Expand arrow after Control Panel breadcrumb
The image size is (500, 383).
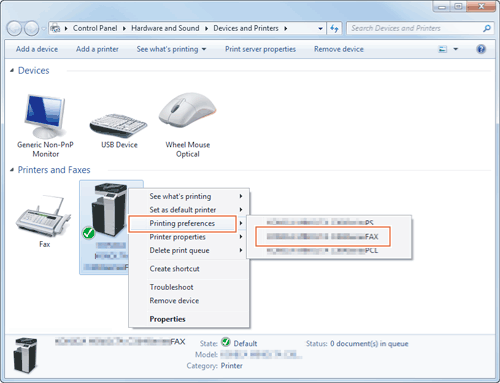124,29
